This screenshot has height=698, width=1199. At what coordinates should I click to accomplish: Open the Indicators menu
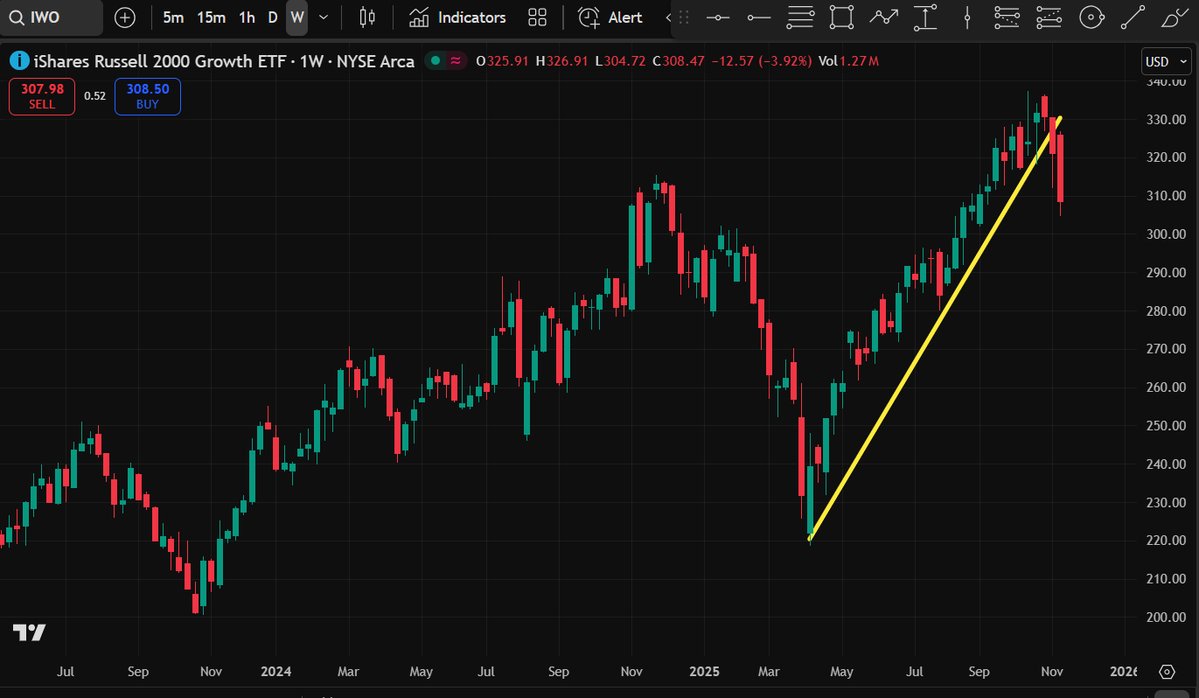point(457,18)
